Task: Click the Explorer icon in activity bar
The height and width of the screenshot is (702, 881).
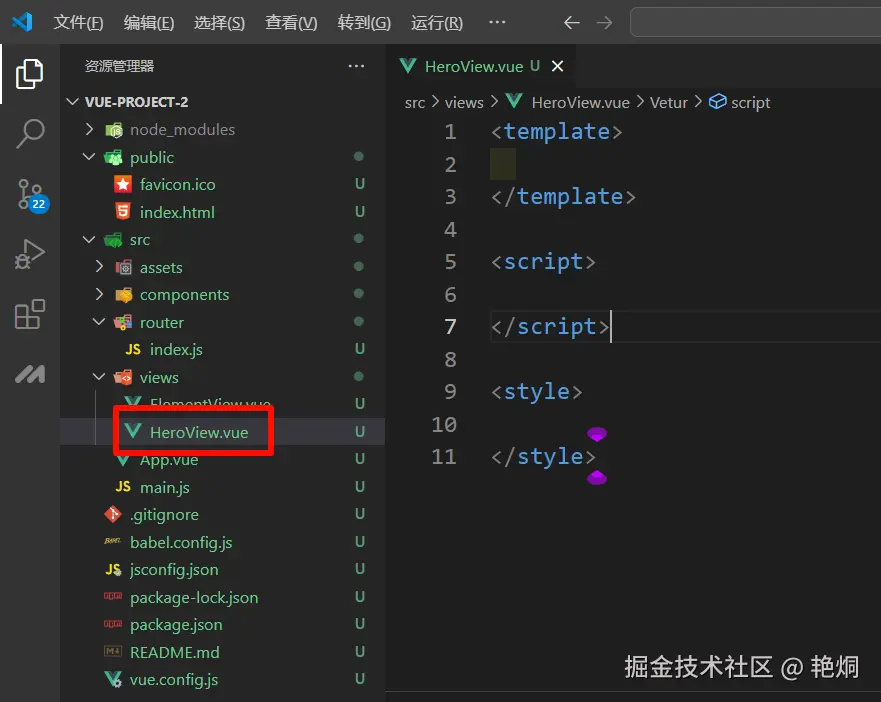Action: (x=30, y=73)
